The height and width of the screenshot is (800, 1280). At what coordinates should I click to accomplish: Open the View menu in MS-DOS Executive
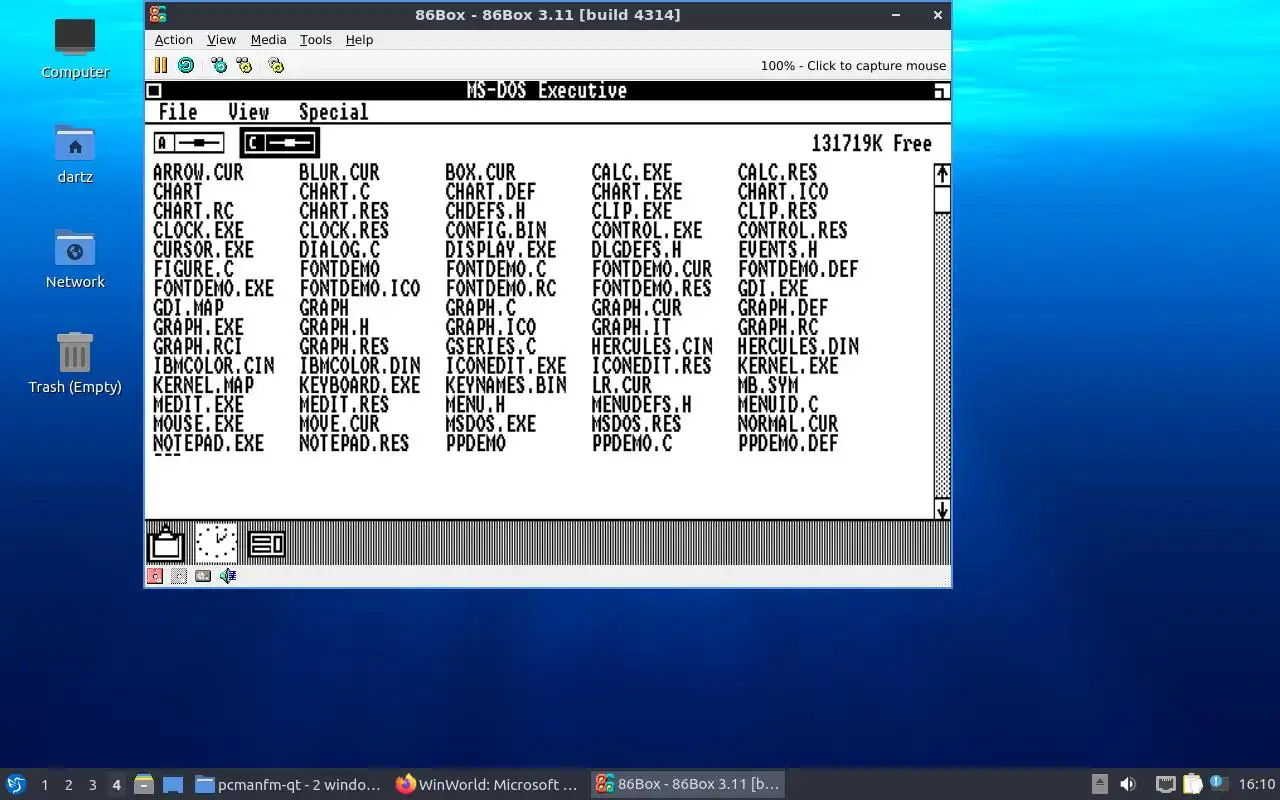tap(248, 112)
